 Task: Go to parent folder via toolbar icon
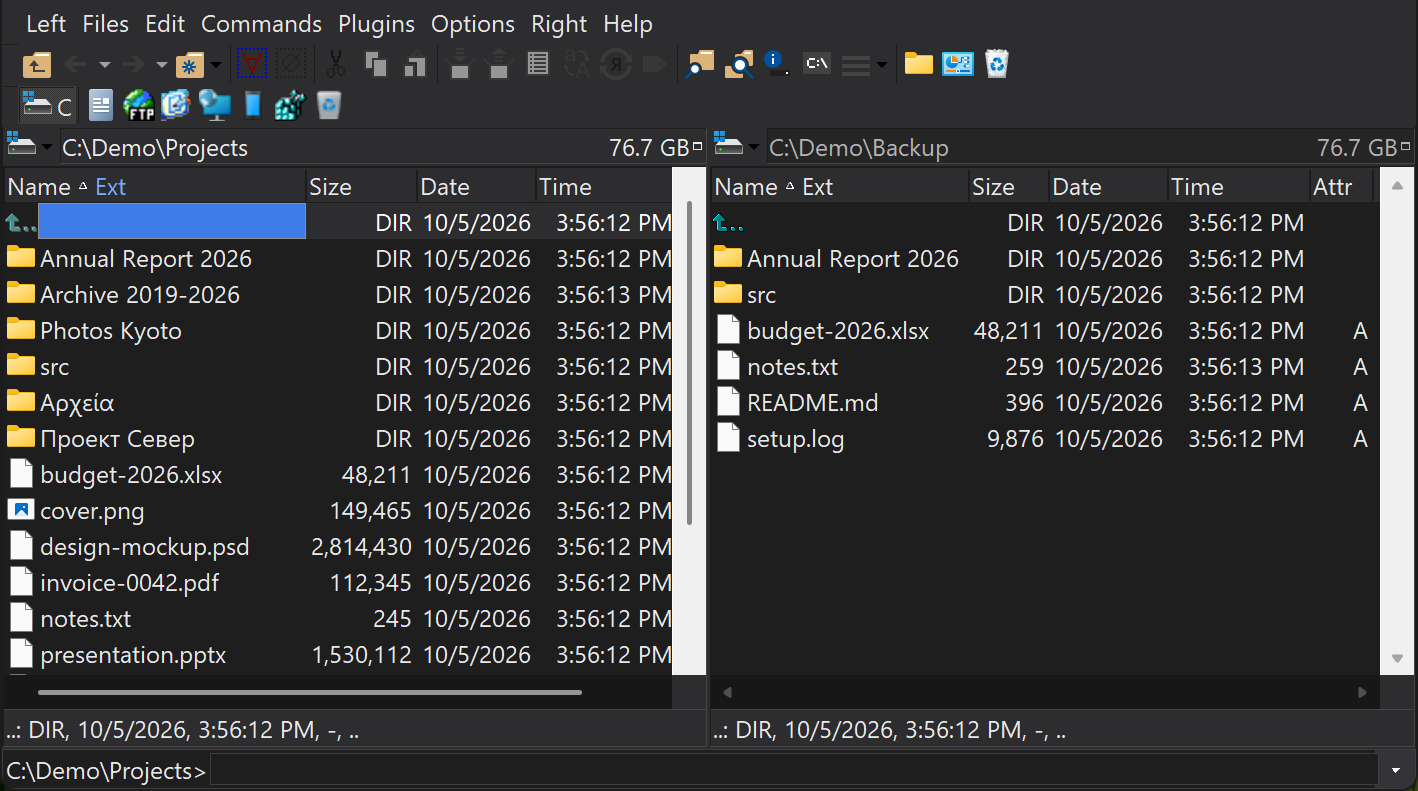tap(36, 65)
